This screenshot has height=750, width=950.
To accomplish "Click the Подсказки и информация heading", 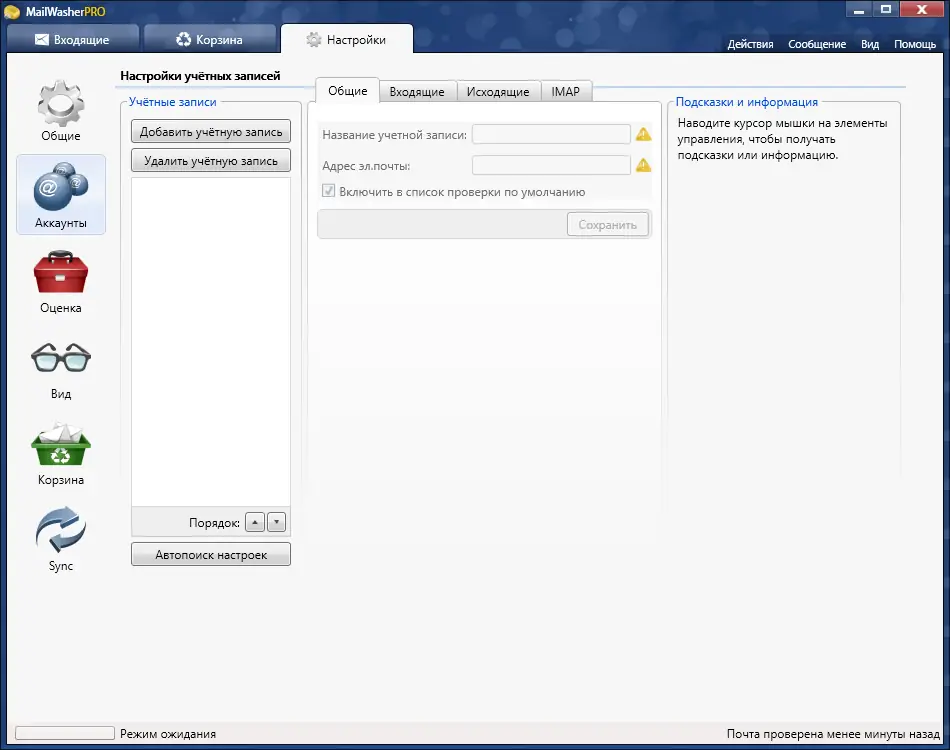I will tap(746, 102).
